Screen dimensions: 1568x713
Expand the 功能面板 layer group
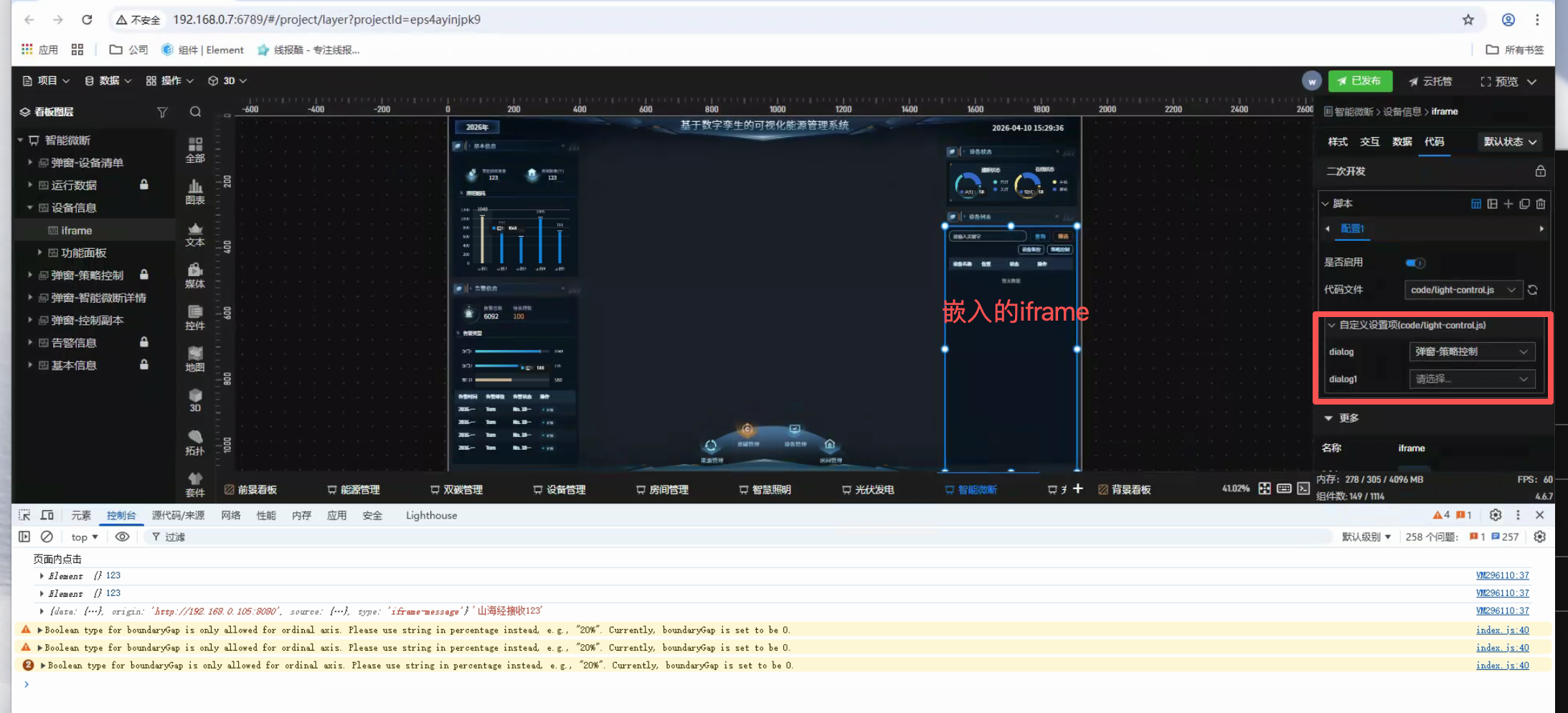coord(40,252)
